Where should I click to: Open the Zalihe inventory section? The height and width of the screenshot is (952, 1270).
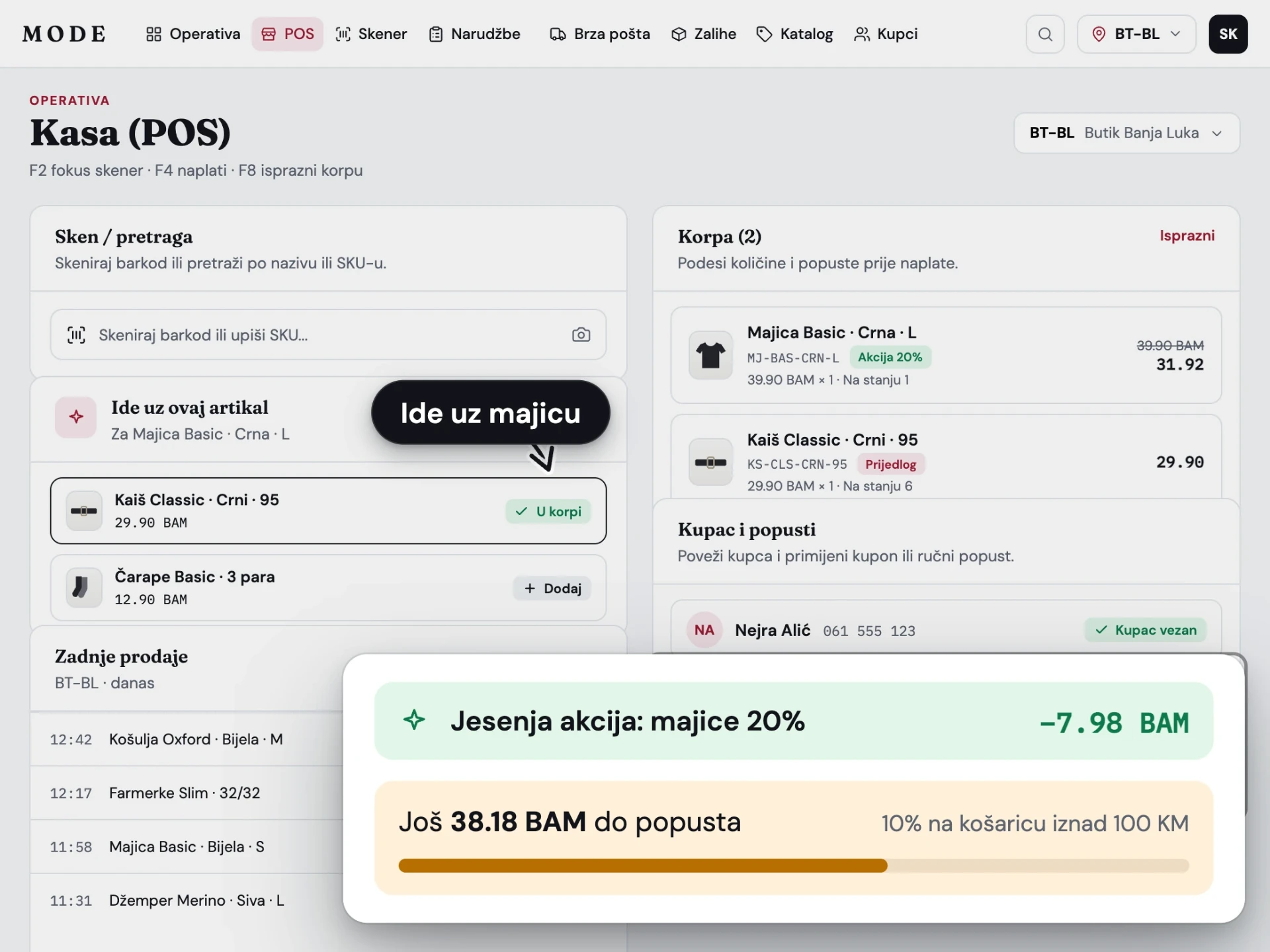703,34
